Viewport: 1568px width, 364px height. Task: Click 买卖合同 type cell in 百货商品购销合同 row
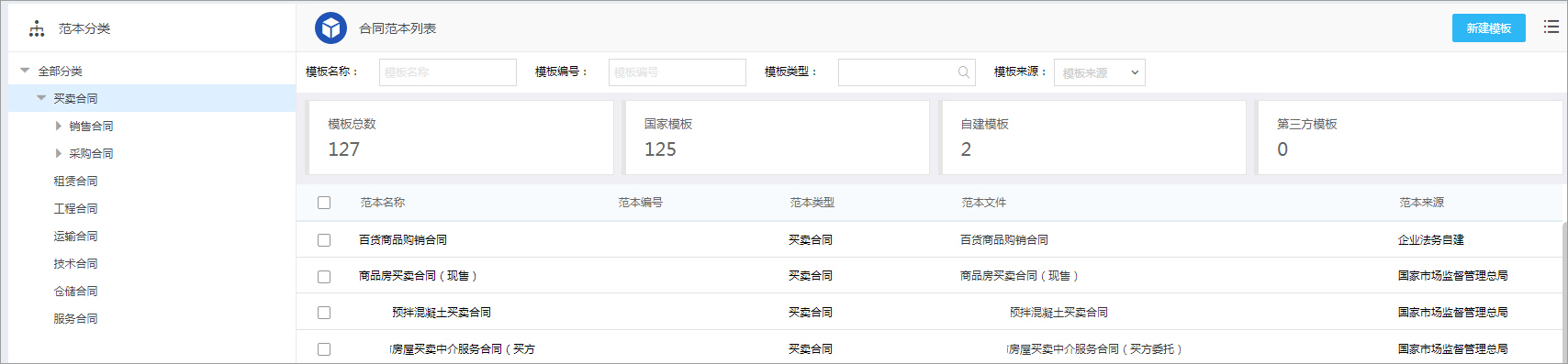click(x=811, y=240)
